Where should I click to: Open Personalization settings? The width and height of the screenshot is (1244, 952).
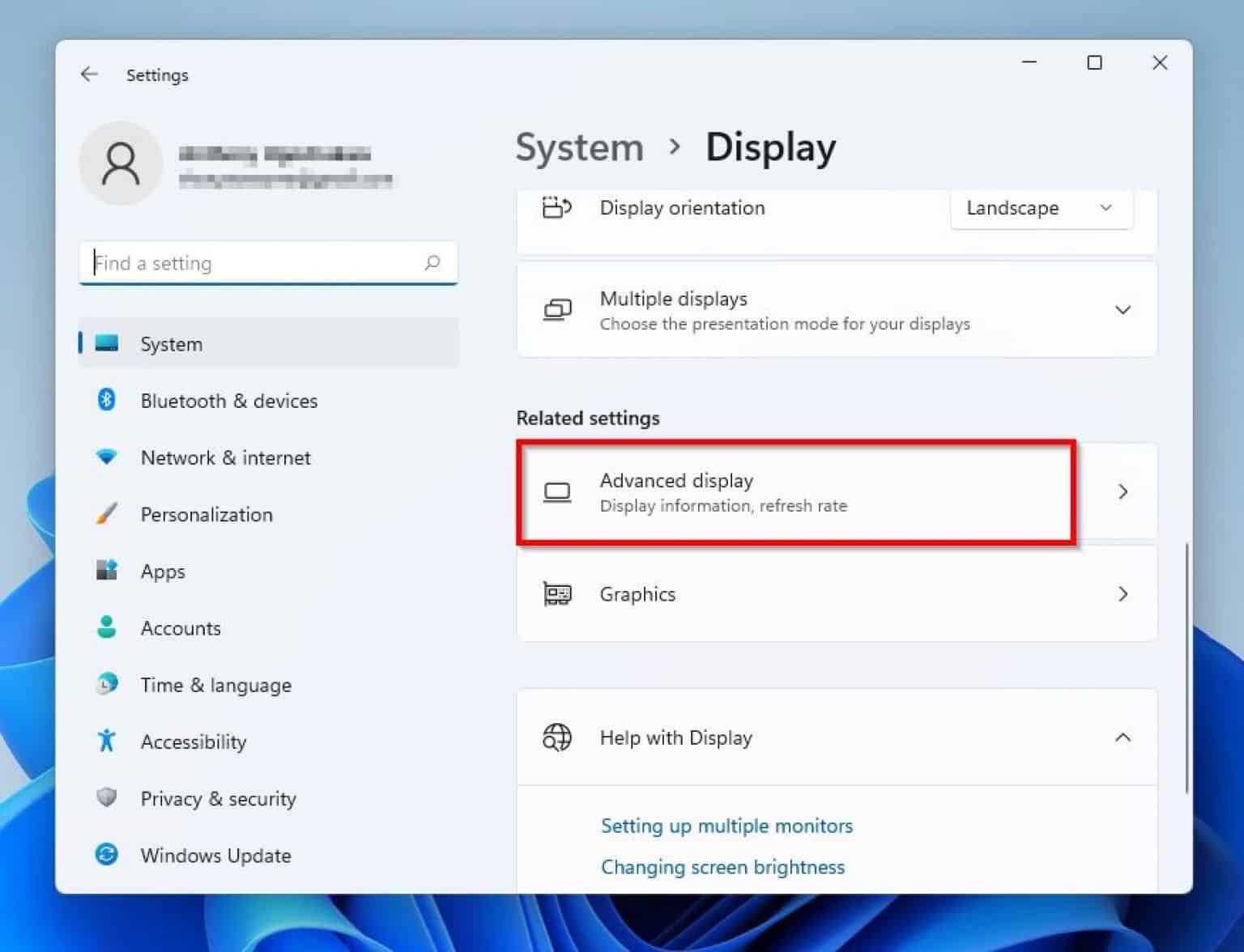pyautogui.click(x=268, y=514)
